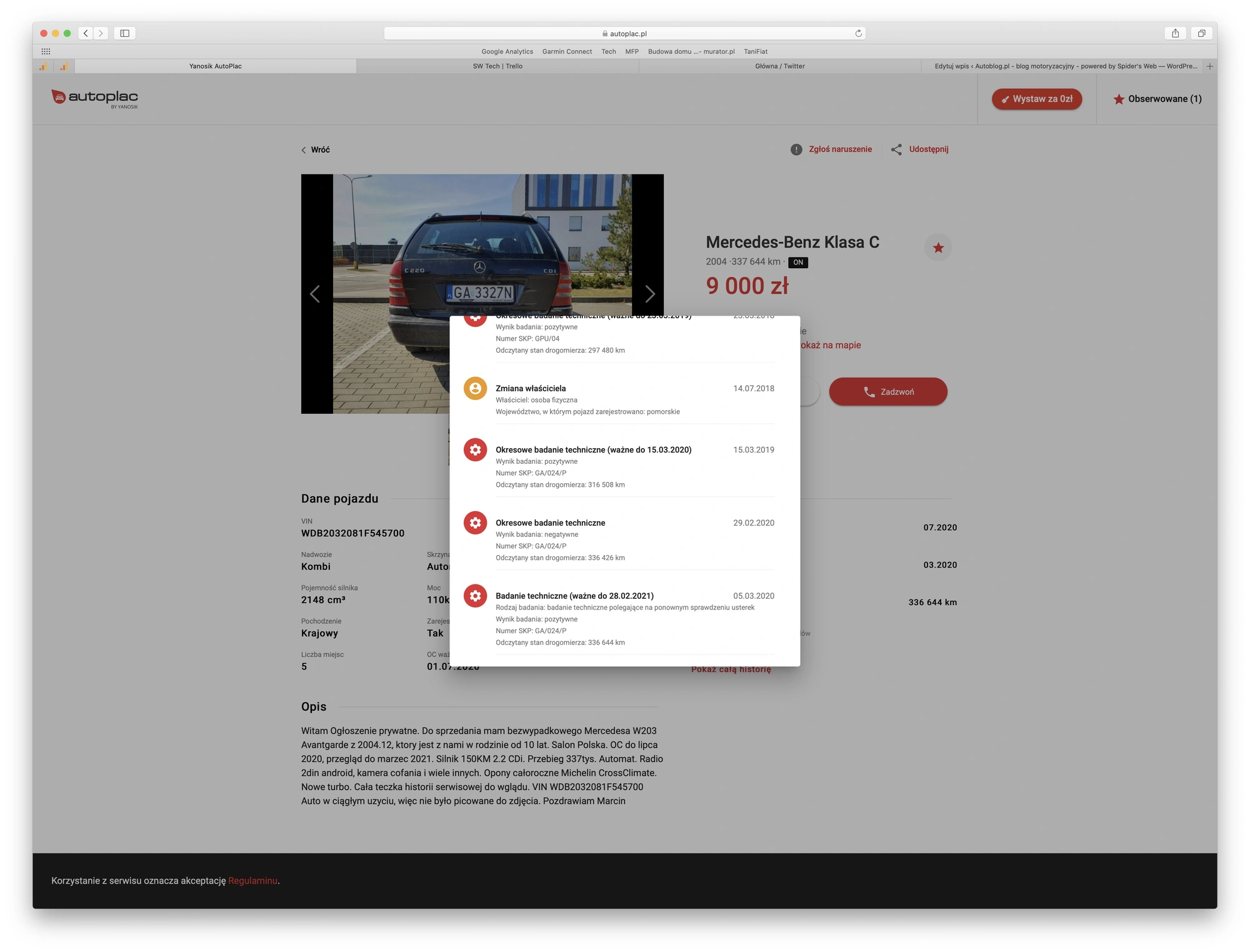Click the Safari forward navigation arrow
1250x952 pixels.
point(101,33)
